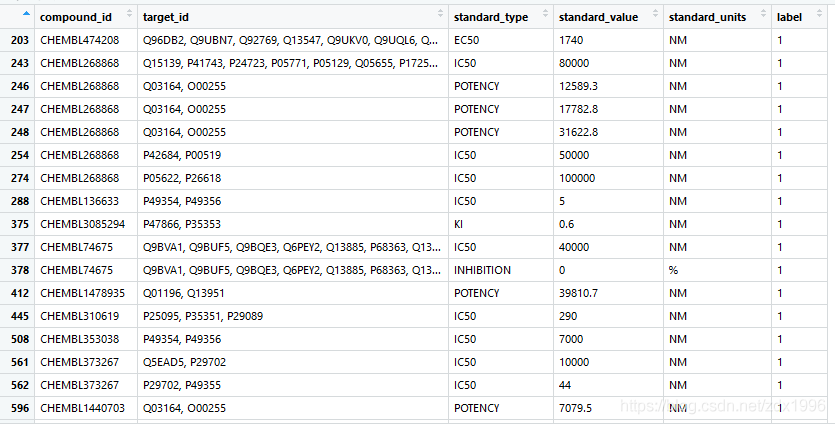Click the sort arrows in target_id header
The width and height of the screenshot is (835, 424).
pos(441,15)
